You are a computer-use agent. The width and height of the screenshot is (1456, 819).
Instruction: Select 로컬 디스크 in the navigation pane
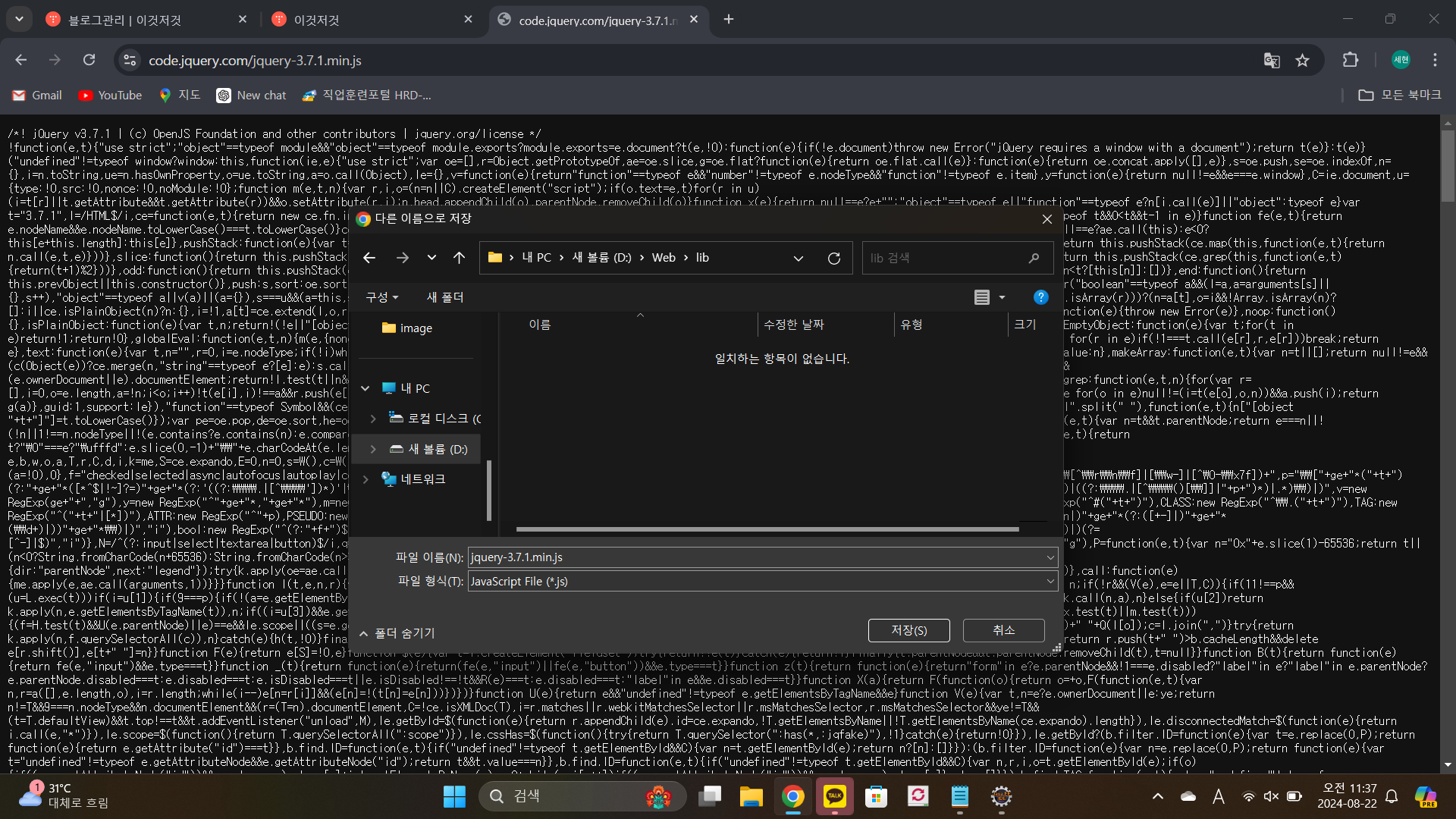(435, 419)
